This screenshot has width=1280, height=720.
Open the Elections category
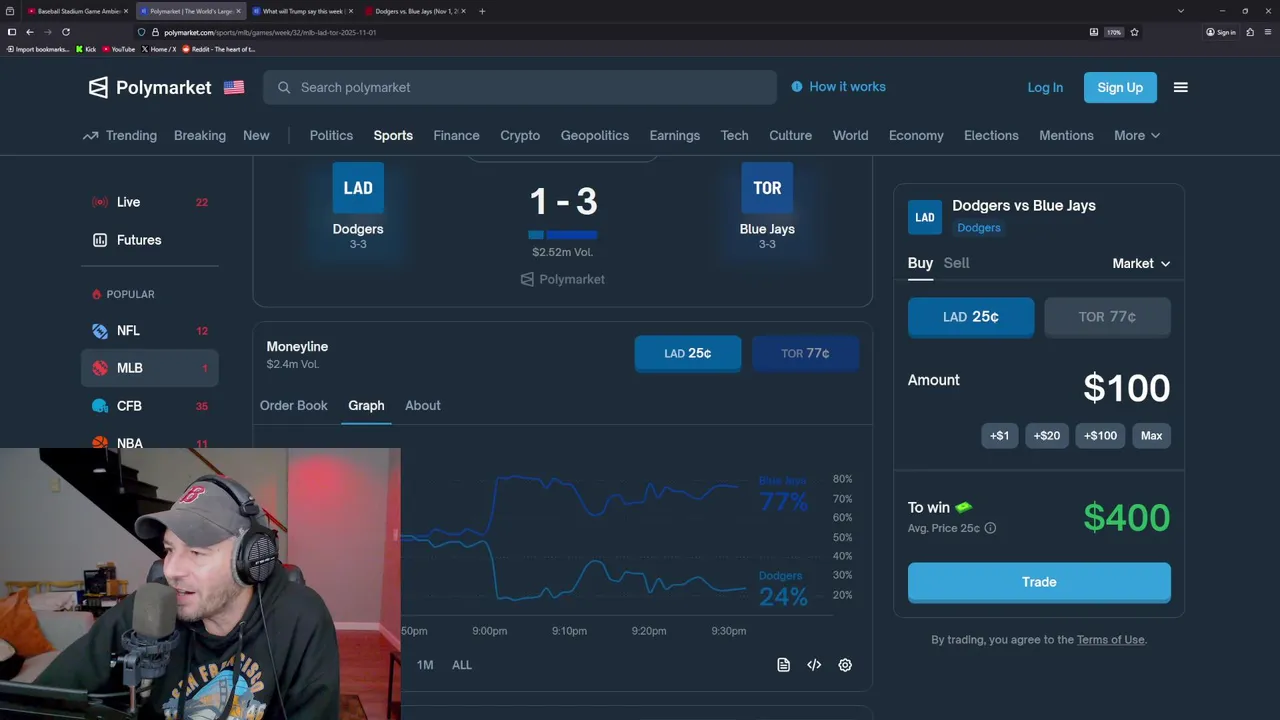(991, 135)
